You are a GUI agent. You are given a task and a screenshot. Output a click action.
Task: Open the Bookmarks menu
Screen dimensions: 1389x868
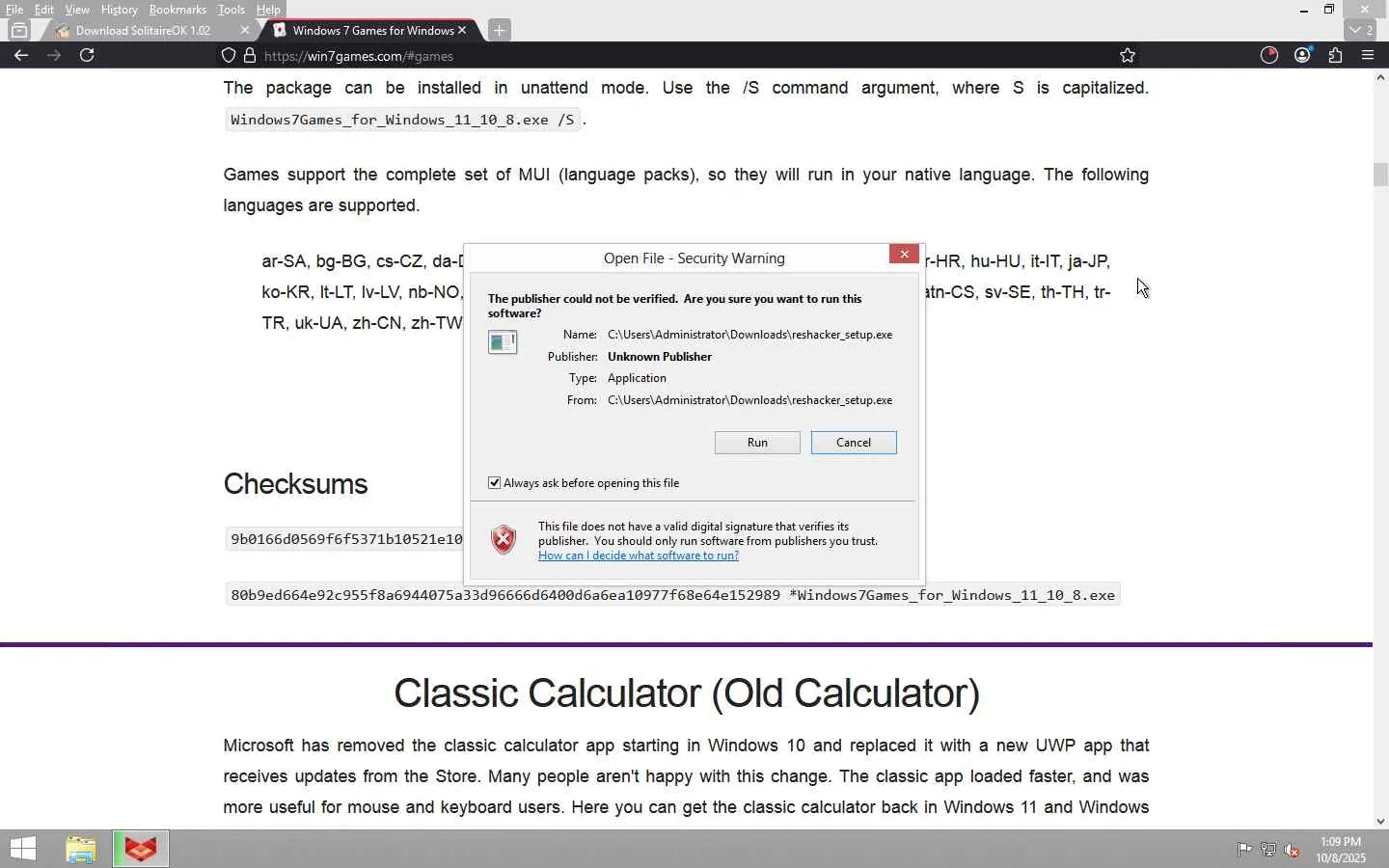[x=177, y=10]
